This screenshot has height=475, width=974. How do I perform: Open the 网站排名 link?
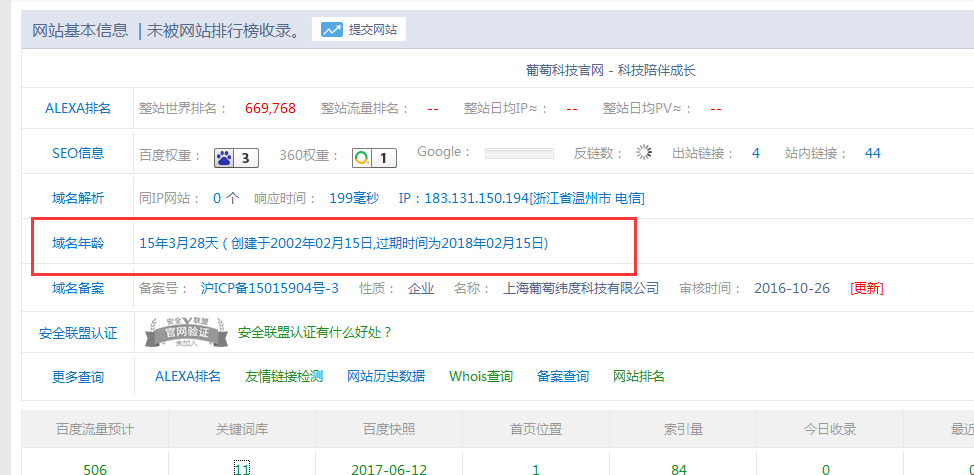[x=639, y=376]
